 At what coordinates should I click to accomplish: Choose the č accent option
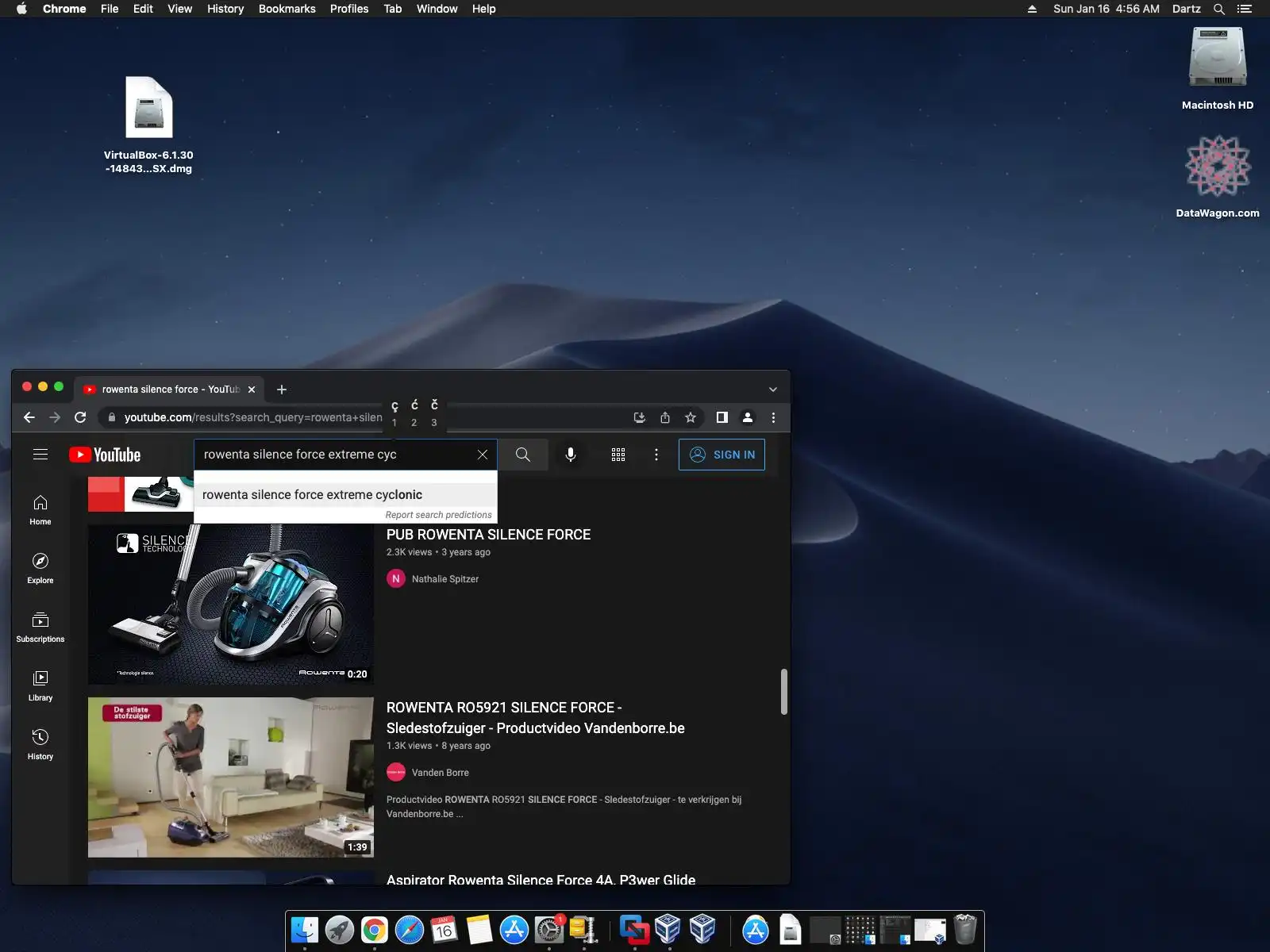click(x=434, y=413)
